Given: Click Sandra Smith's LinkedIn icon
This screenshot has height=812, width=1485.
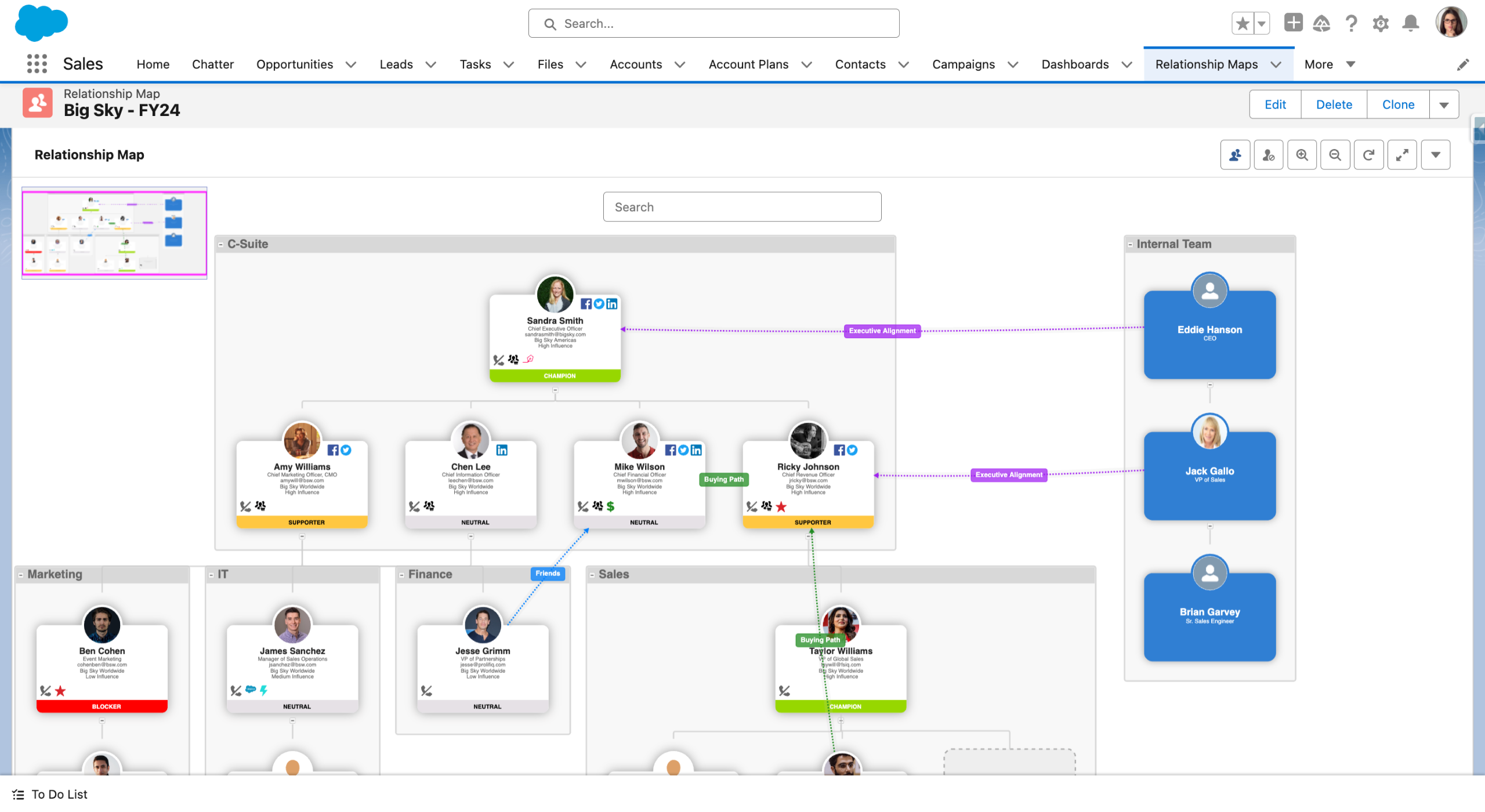Looking at the screenshot, I should [x=612, y=304].
